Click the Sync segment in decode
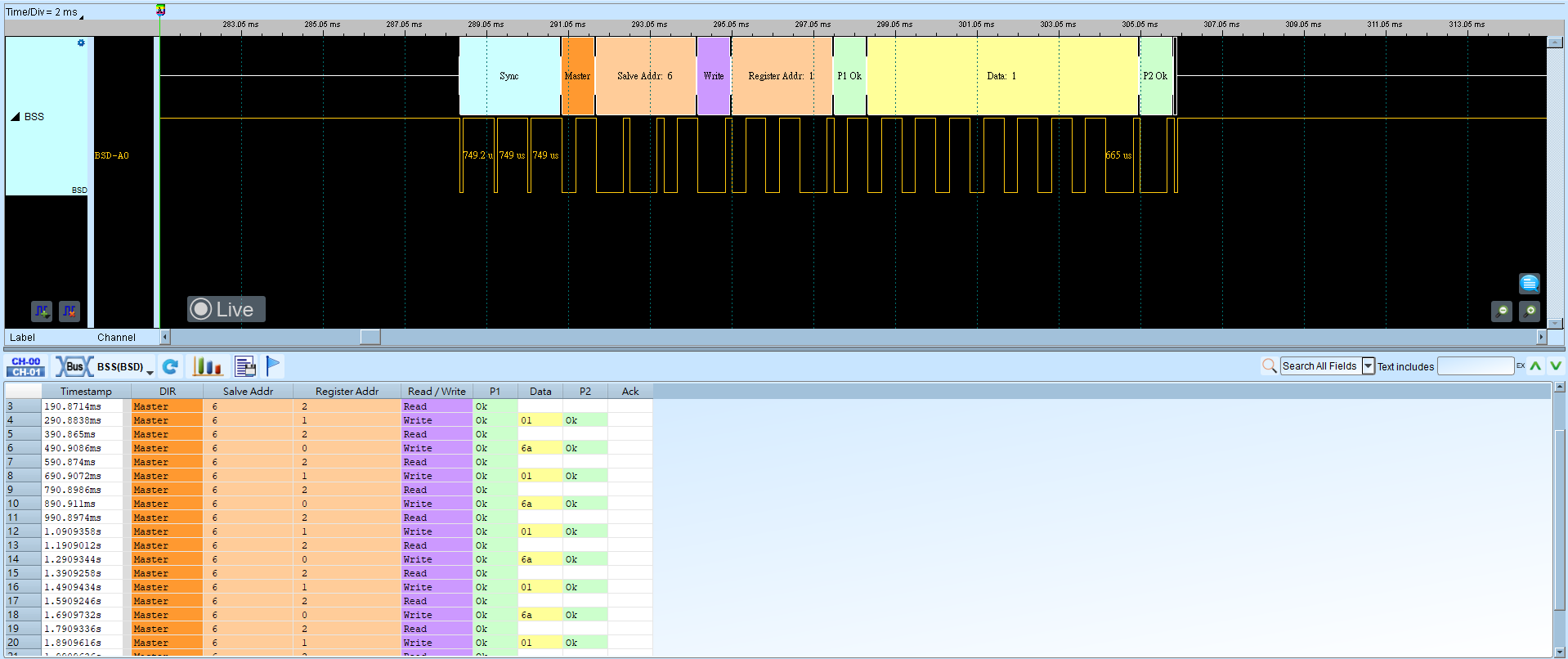The height and width of the screenshot is (659, 1568). tap(509, 76)
